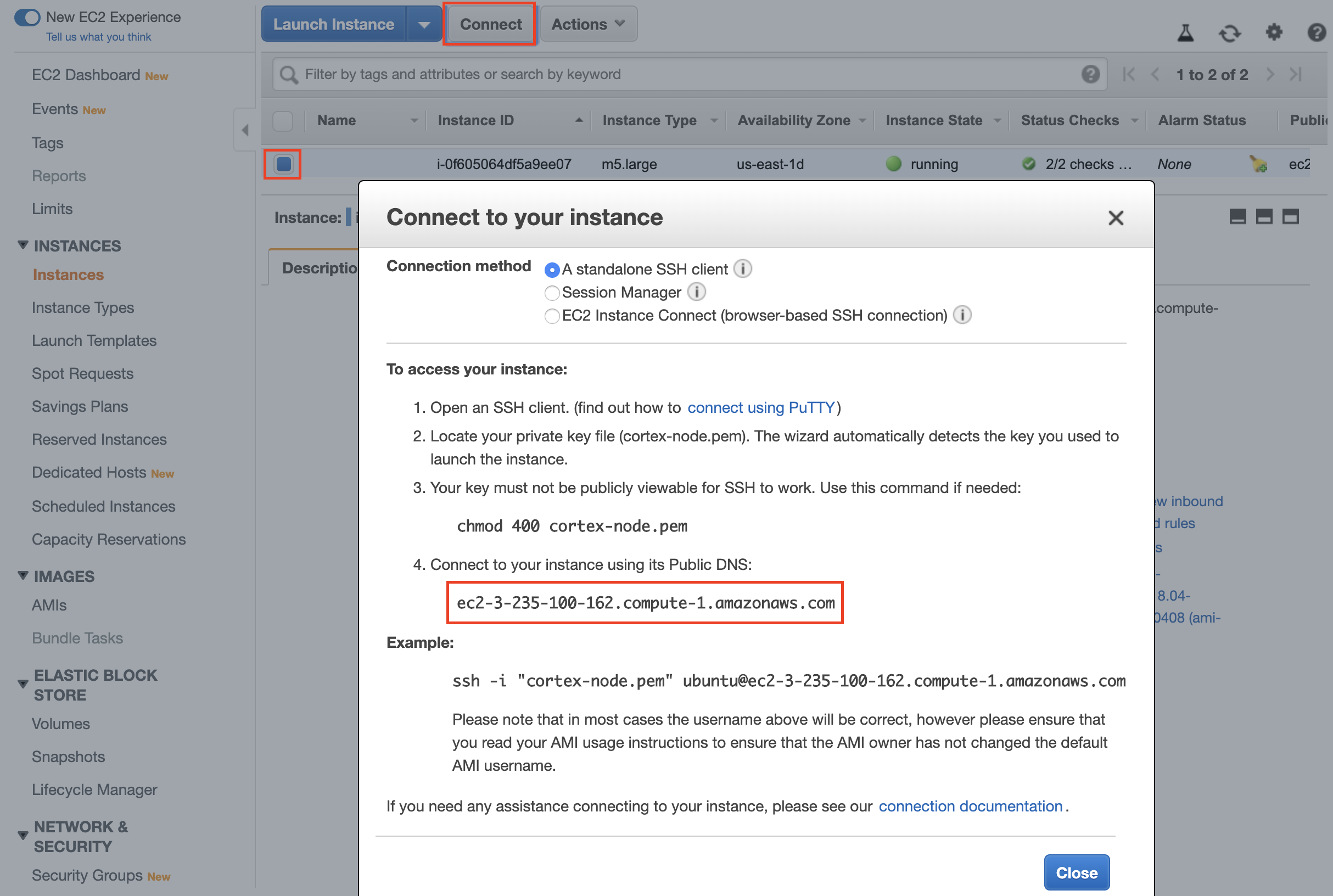Select EC2 Instance Connect radio option
1333x896 pixels.
click(551, 316)
